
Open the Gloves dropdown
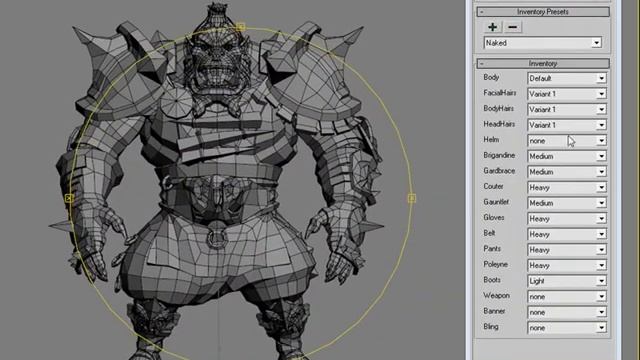pyautogui.click(x=567, y=218)
